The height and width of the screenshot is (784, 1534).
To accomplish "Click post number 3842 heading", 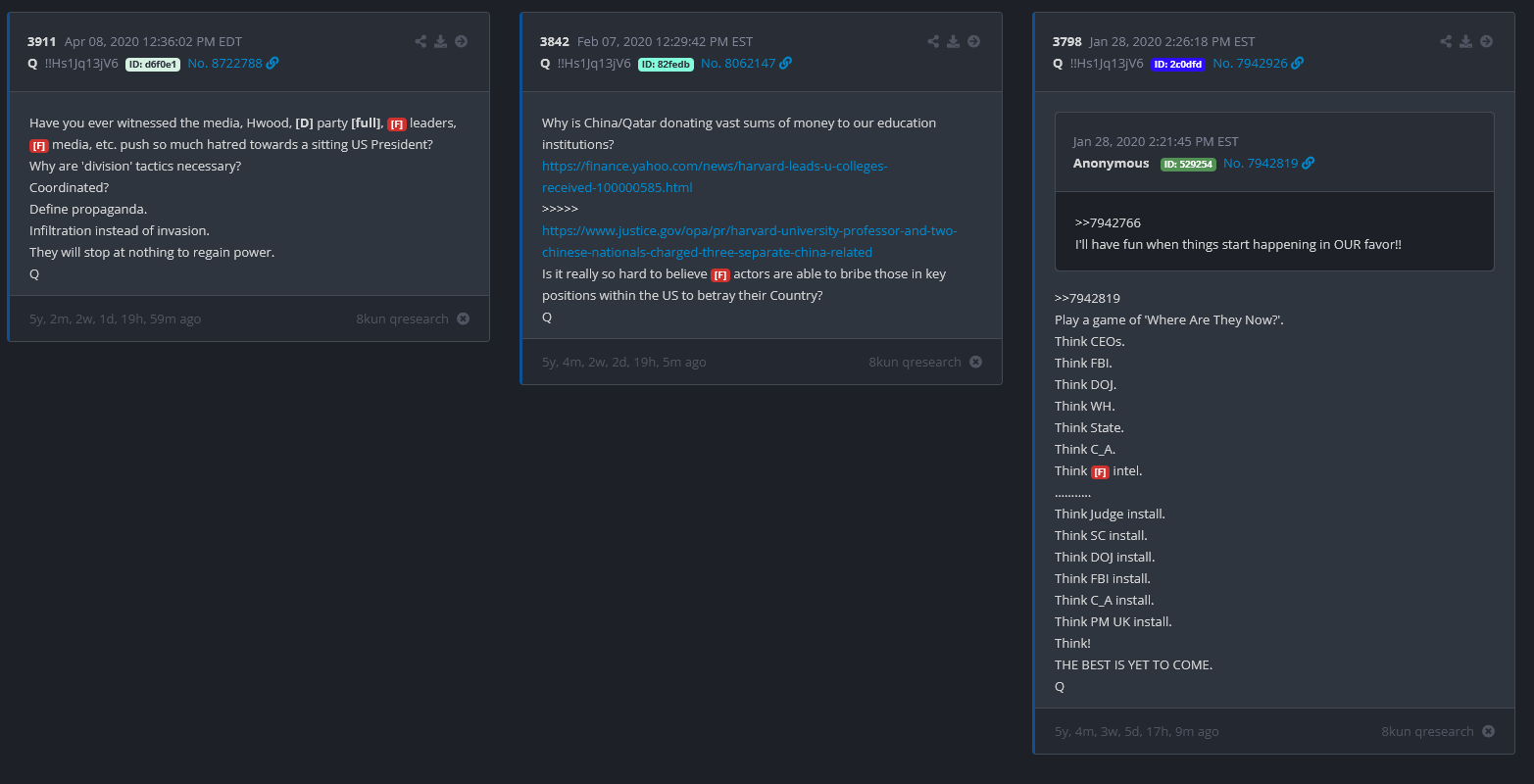I will pyautogui.click(x=555, y=41).
